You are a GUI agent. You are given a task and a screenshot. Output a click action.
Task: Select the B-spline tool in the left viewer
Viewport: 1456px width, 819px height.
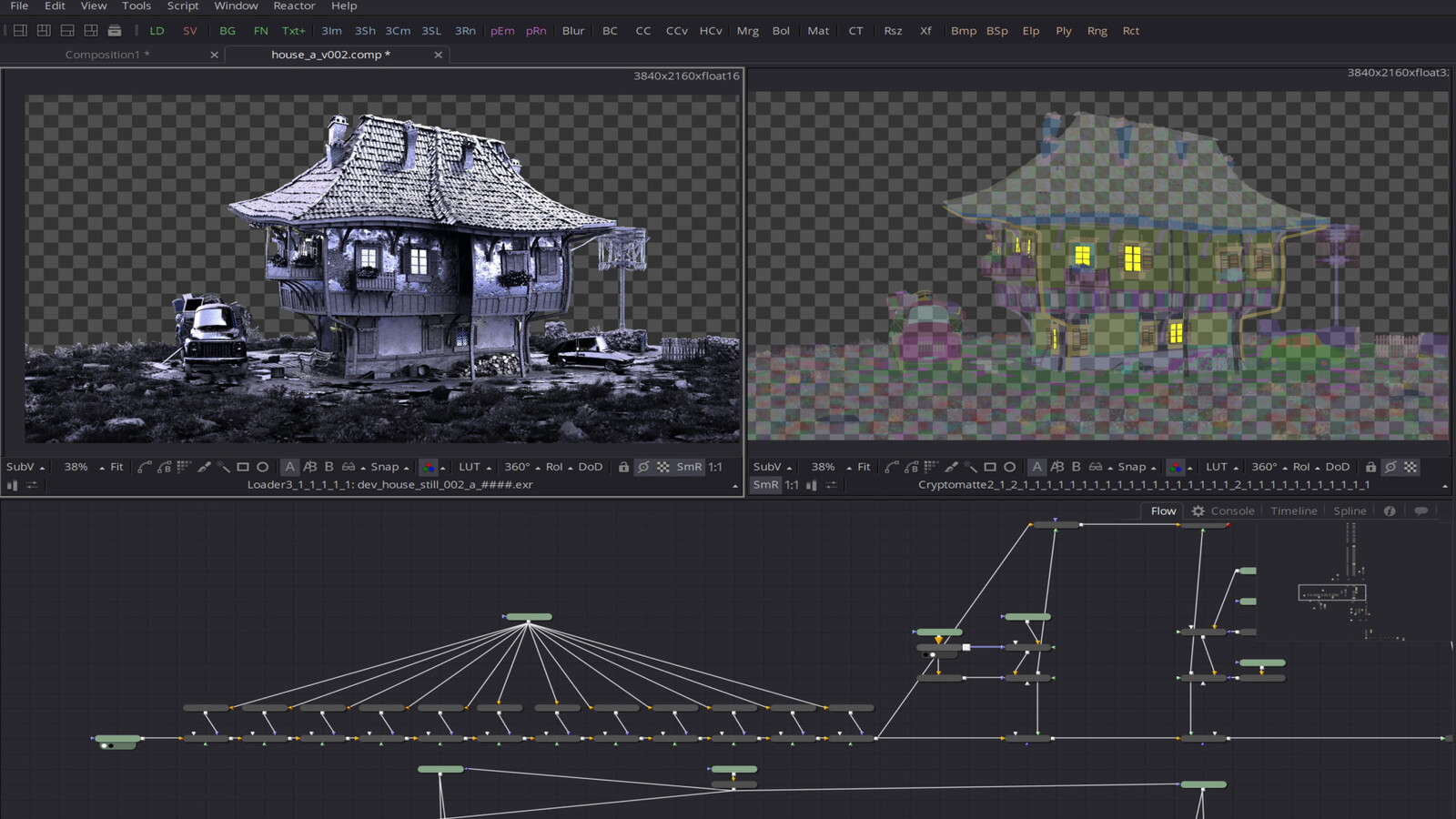[164, 466]
